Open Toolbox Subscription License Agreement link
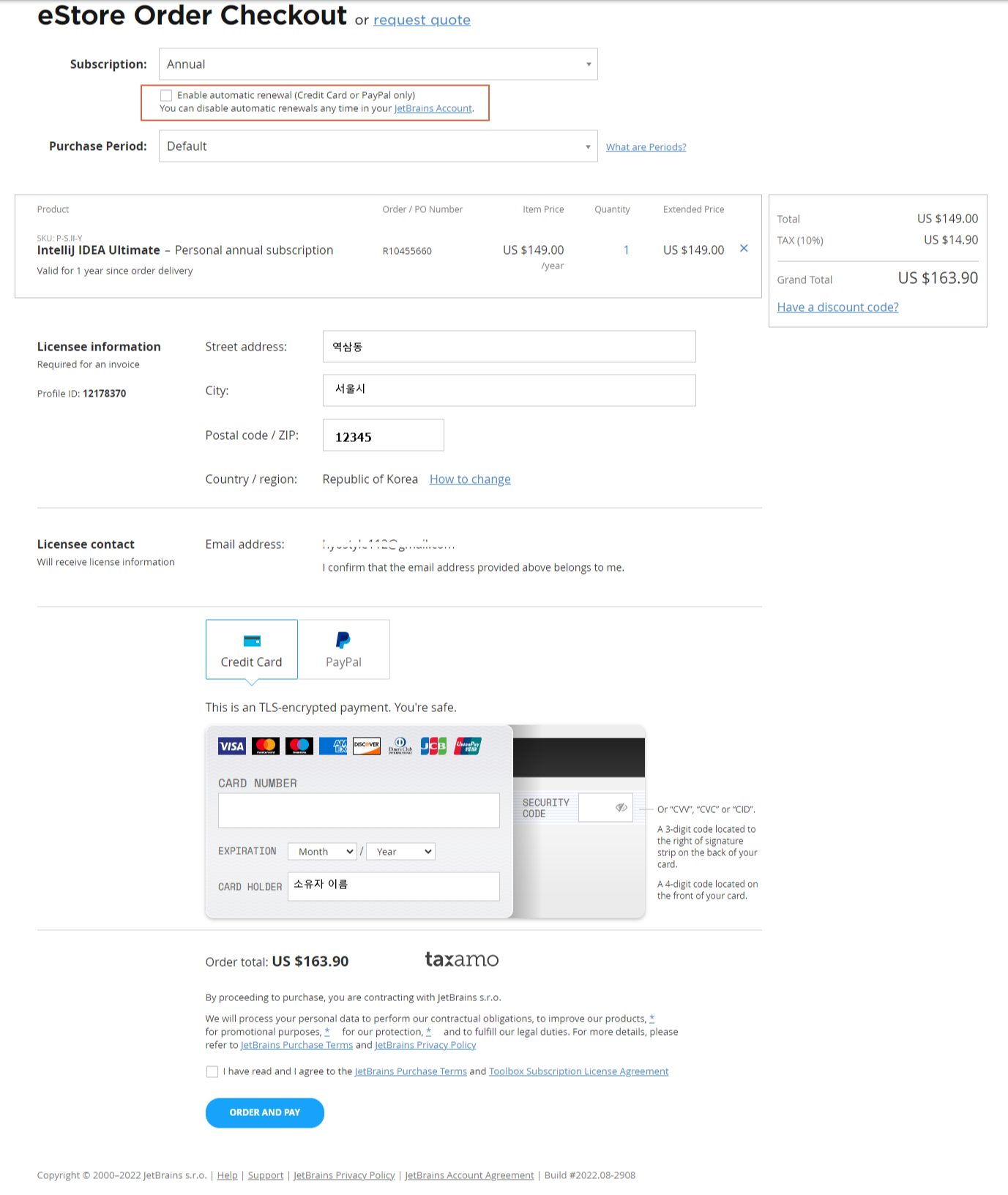The width and height of the screenshot is (1008, 1195). click(x=579, y=1071)
